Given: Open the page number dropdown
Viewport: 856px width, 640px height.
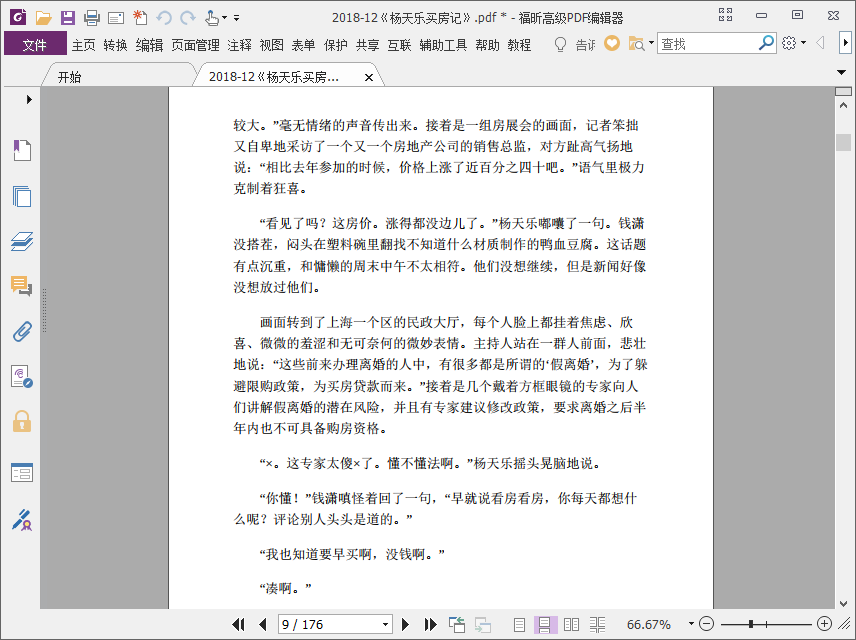Looking at the screenshot, I should coord(385,624).
